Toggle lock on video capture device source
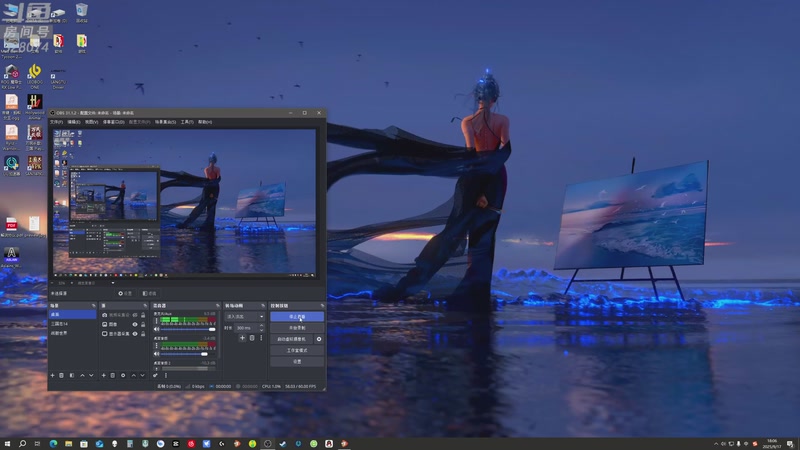 (143, 315)
